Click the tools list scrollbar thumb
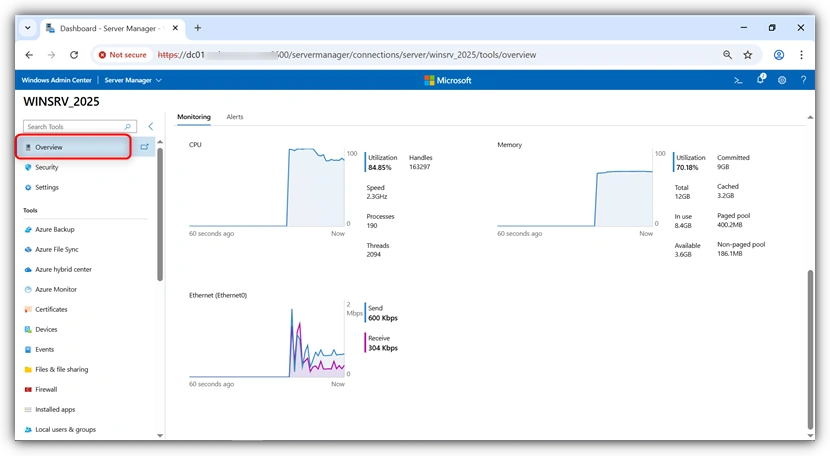 pos(160,214)
